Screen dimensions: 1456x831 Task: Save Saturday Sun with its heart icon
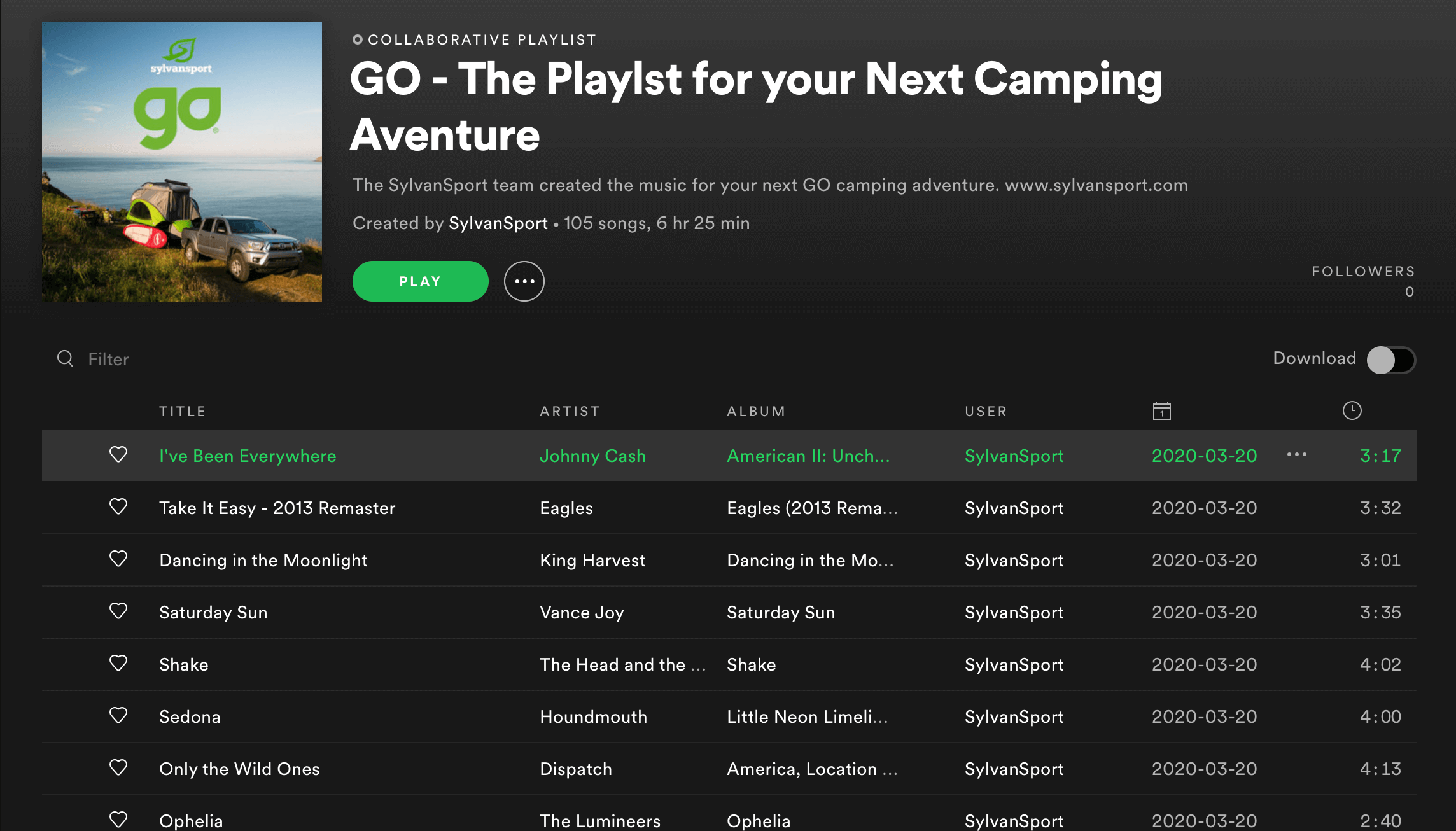tap(118, 611)
